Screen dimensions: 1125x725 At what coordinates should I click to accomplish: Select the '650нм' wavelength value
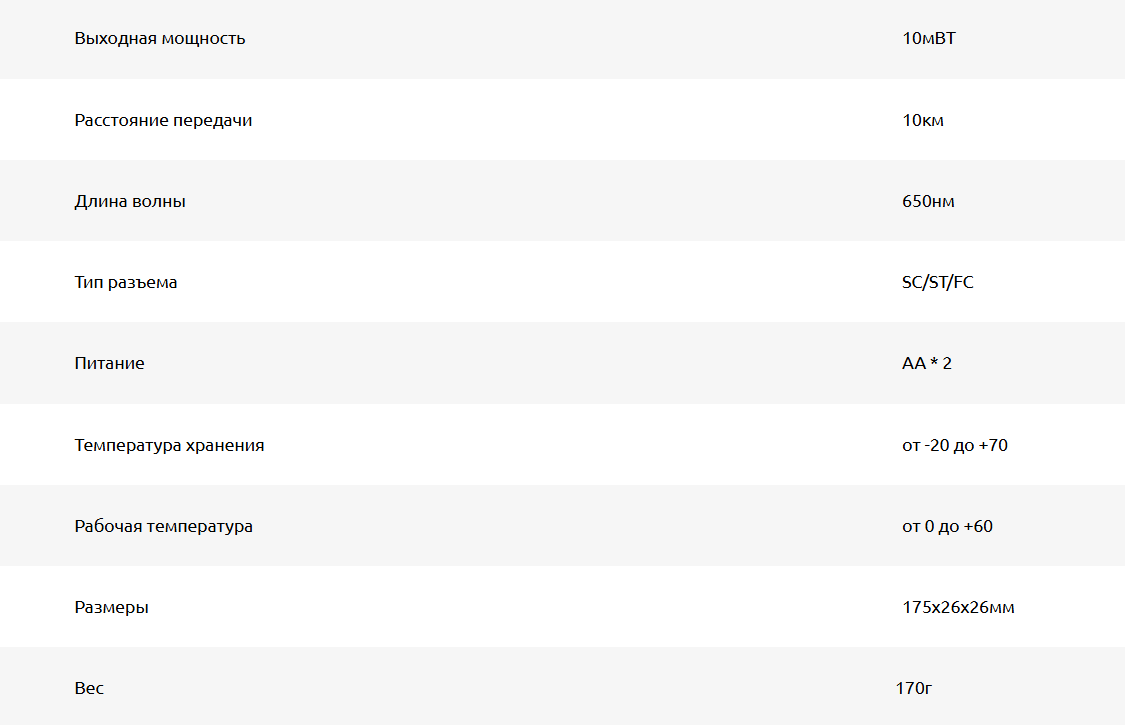928,201
